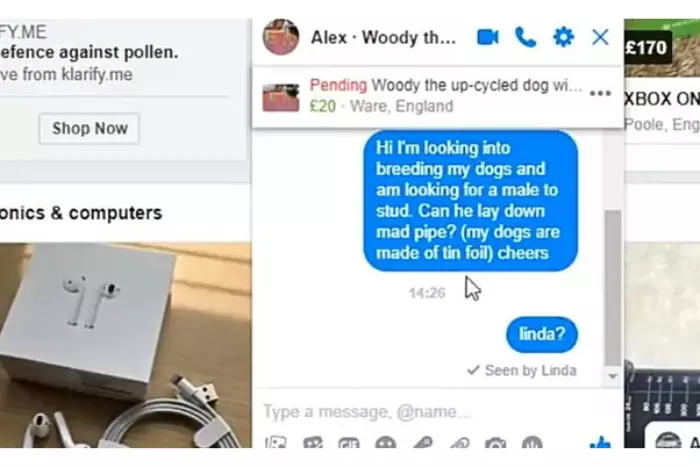This screenshot has width=700, height=467.
Task: Click Alex's profile picture in chat header
Action: tap(281, 37)
